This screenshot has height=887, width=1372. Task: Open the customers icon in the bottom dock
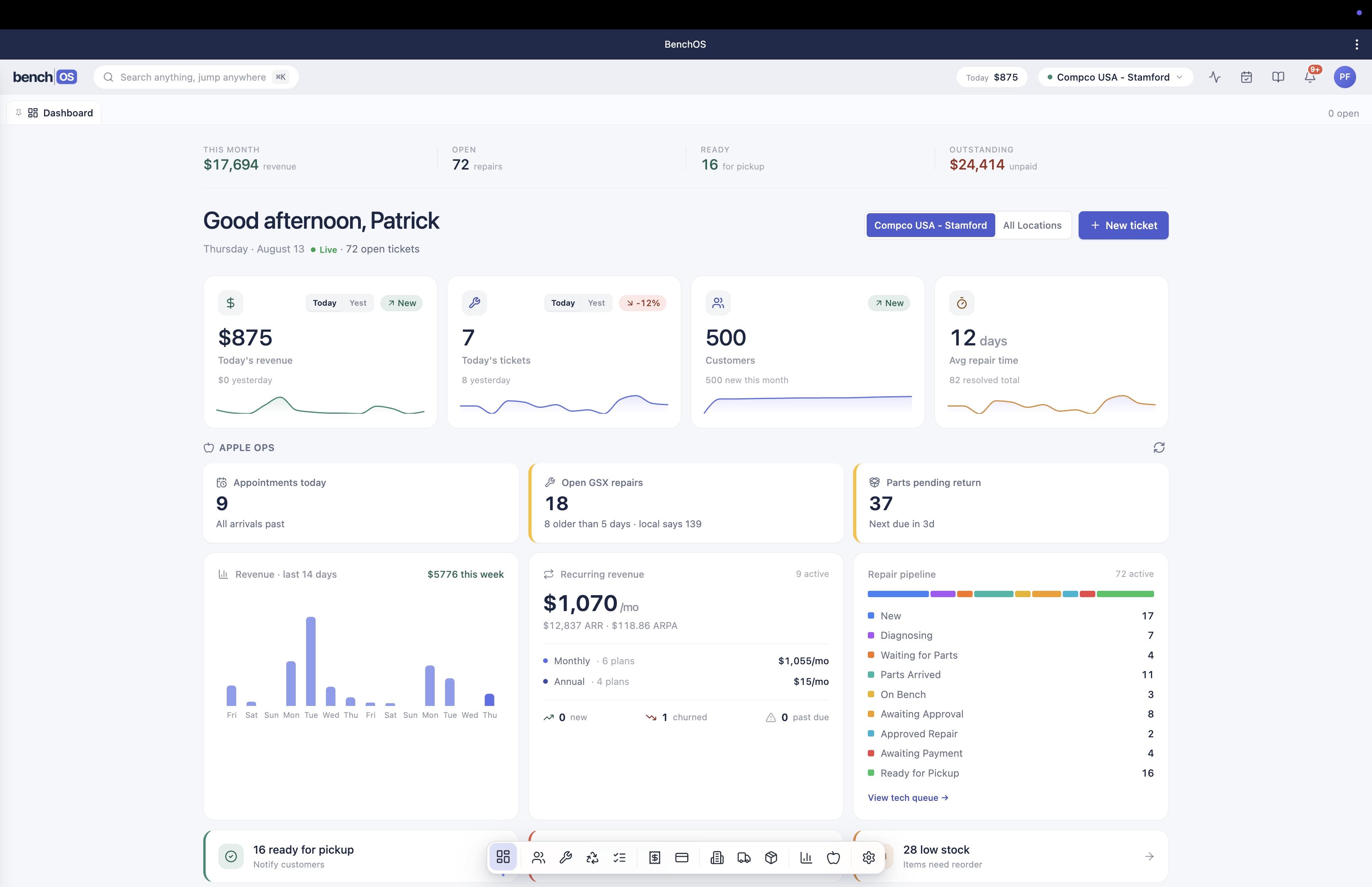538,858
